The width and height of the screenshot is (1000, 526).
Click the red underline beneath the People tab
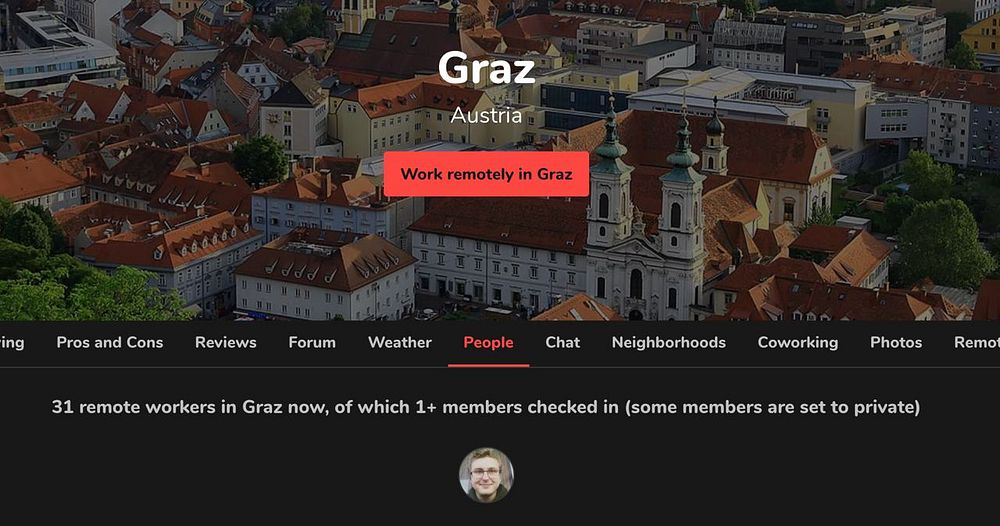489,365
